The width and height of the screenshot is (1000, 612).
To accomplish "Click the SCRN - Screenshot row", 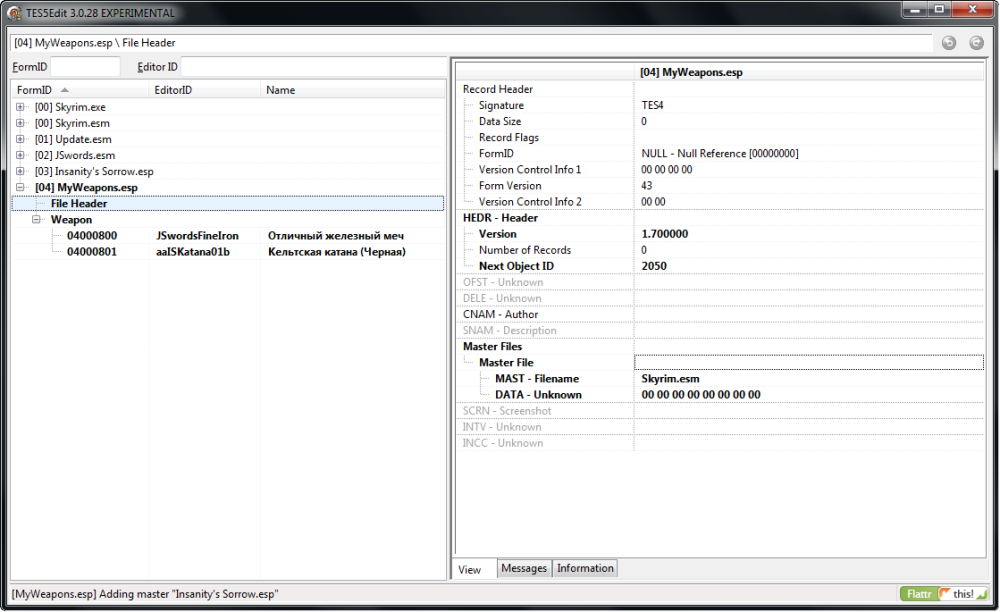I will tap(720, 411).
